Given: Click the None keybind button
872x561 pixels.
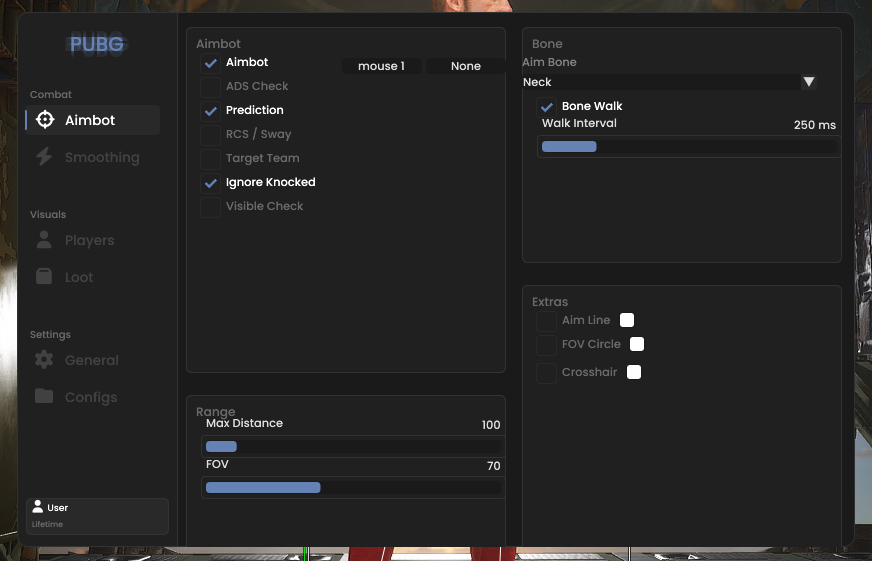Looking at the screenshot, I should click(465, 66).
